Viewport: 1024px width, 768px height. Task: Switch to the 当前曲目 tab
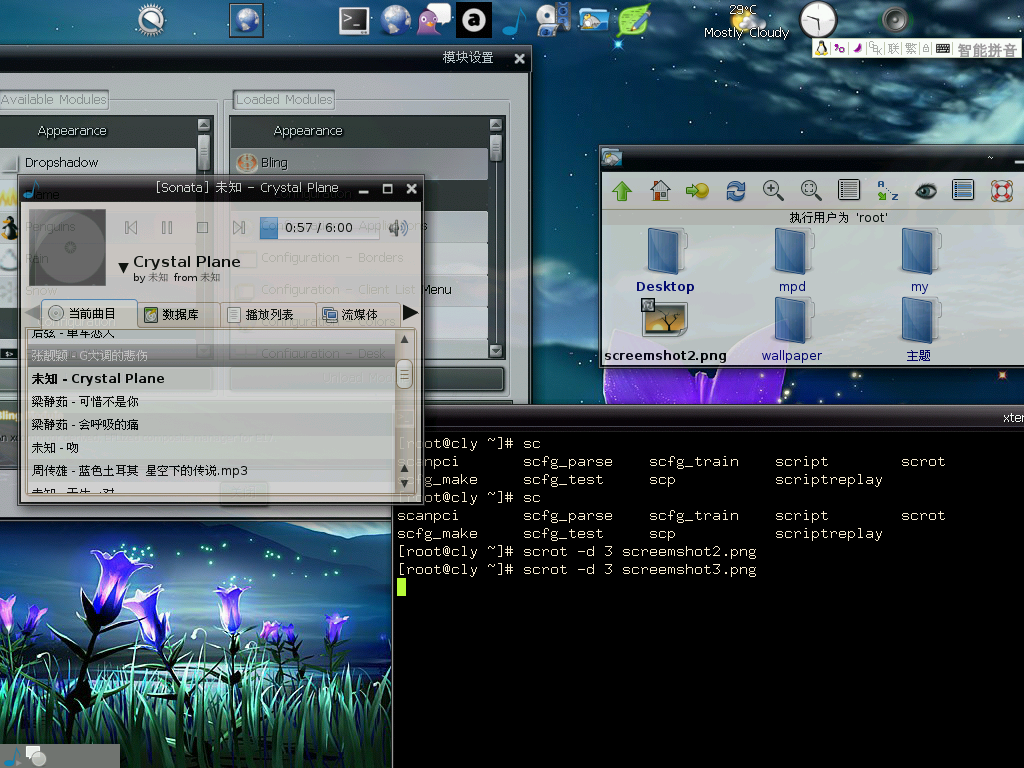point(89,314)
